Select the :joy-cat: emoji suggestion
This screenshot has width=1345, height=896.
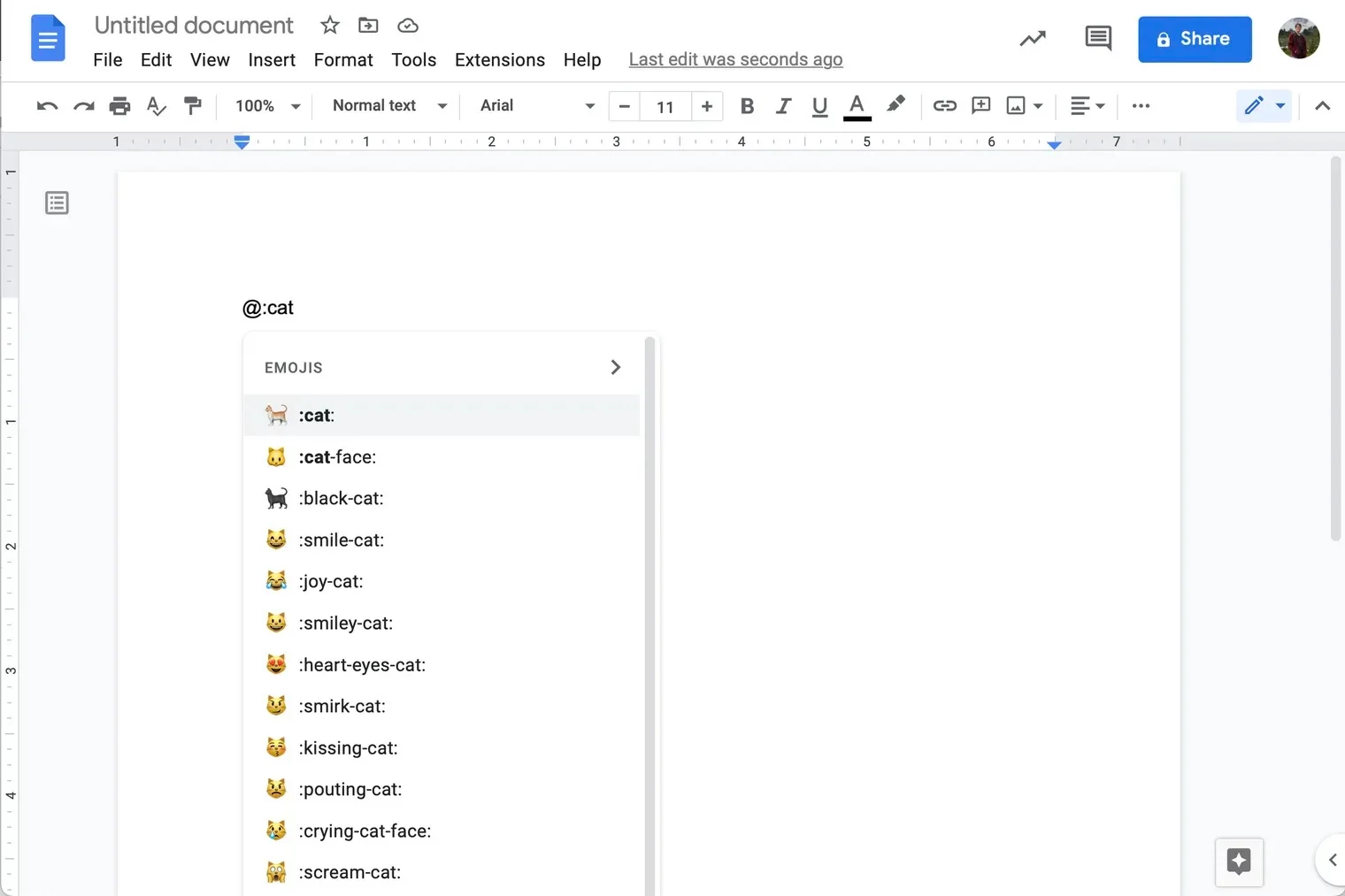point(331,581)
